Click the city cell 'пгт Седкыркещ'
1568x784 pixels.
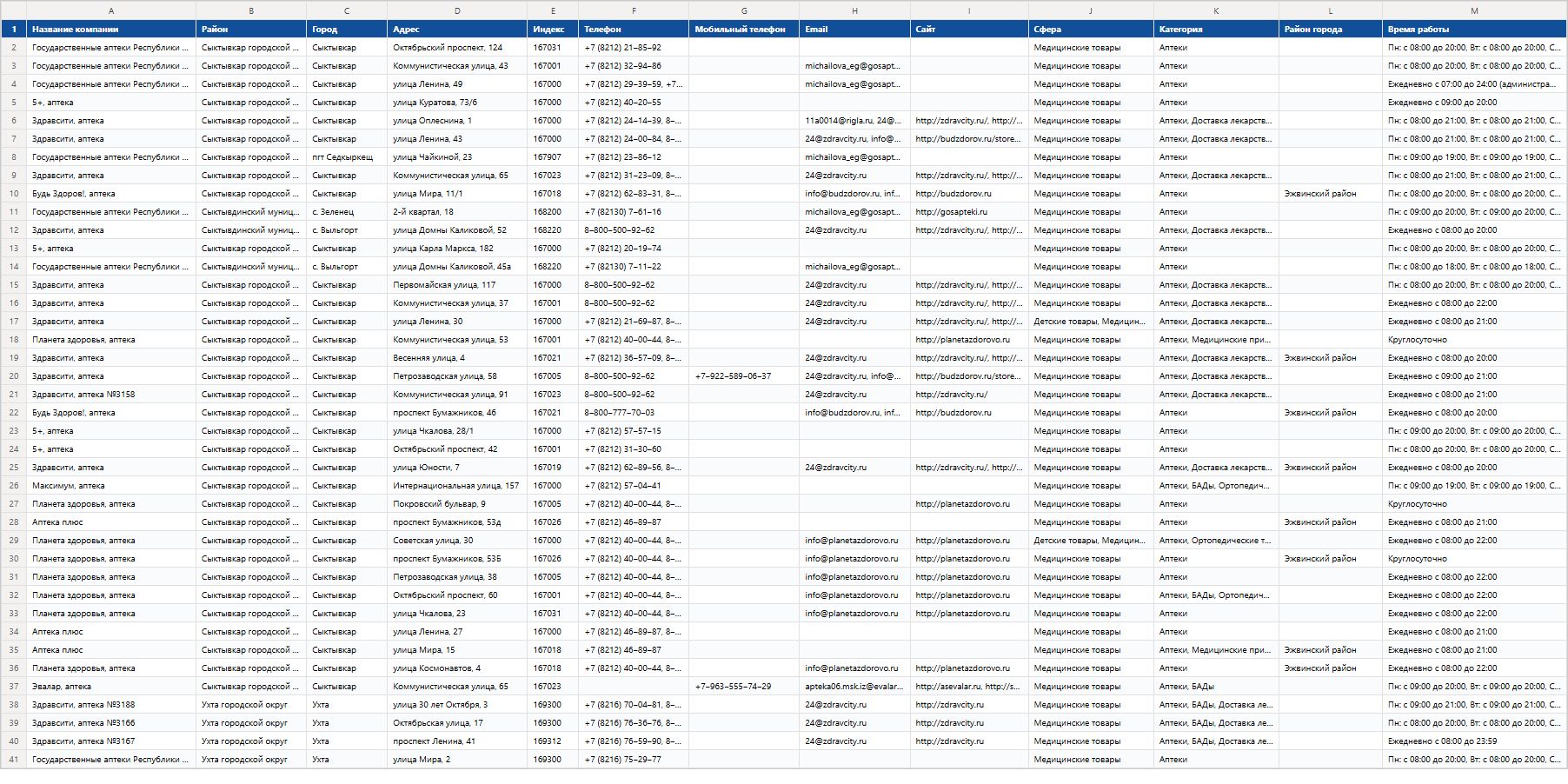(x=347, y=157)
